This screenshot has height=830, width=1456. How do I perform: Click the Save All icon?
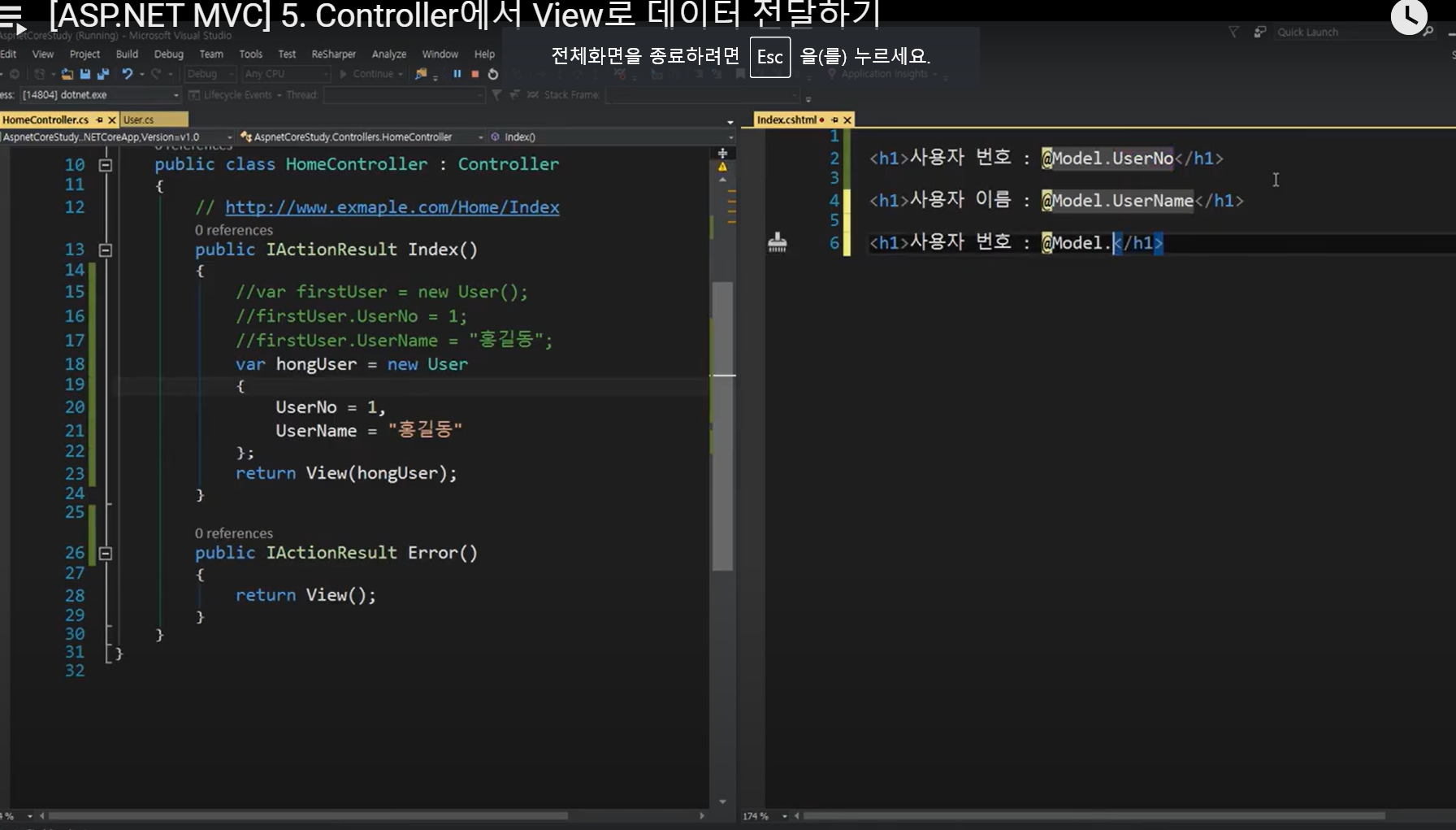pos(102,74)
